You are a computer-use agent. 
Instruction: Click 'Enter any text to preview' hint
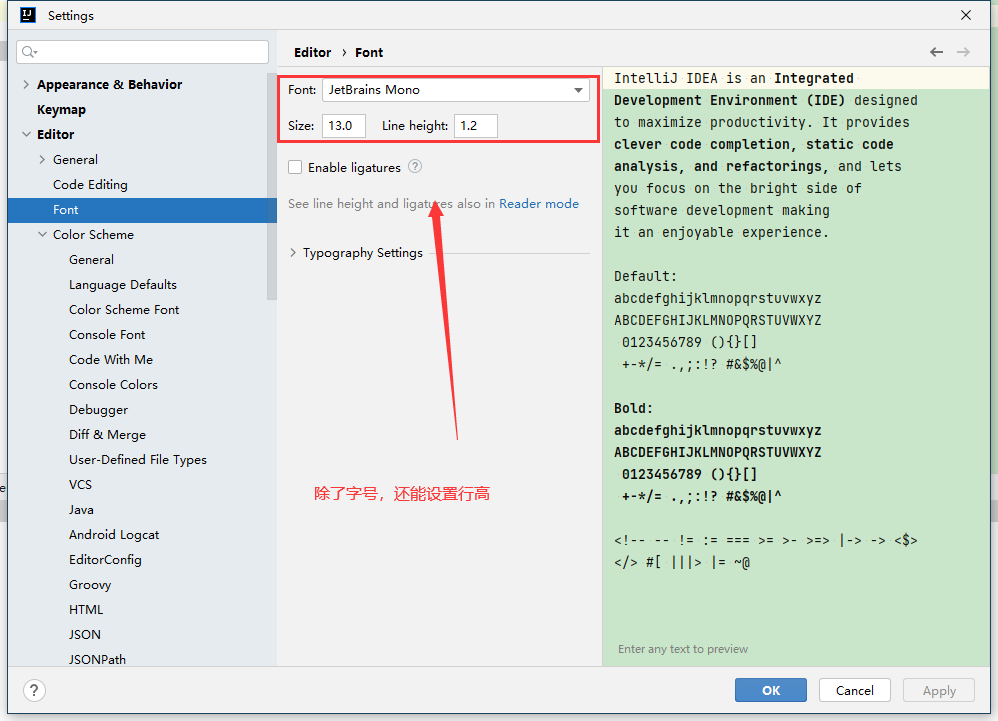[683, 649]
